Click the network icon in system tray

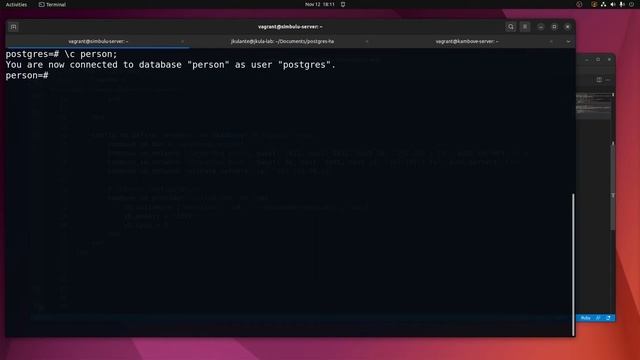point(603,4)
